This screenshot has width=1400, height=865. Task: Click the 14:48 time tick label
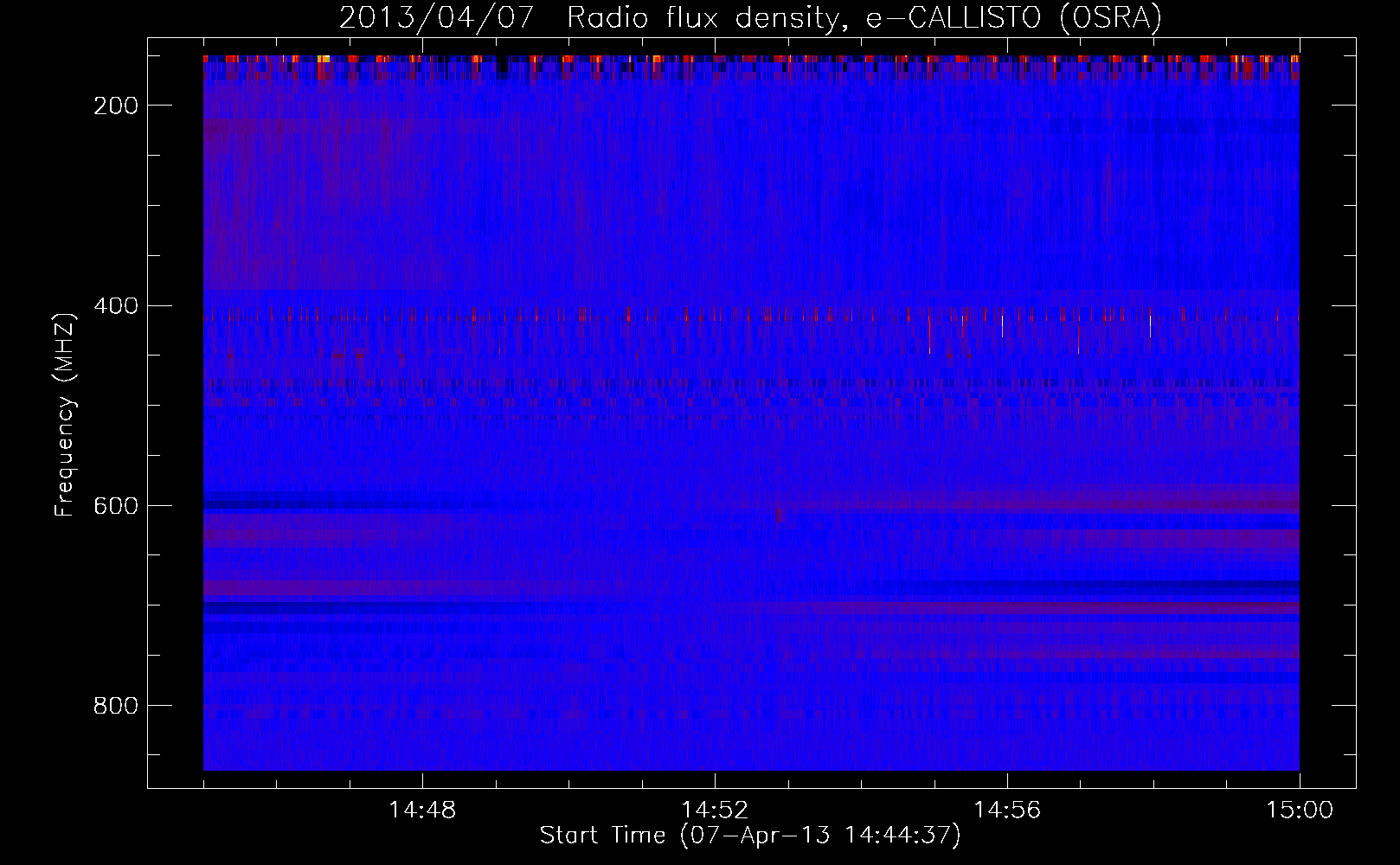tap(422, 810)
